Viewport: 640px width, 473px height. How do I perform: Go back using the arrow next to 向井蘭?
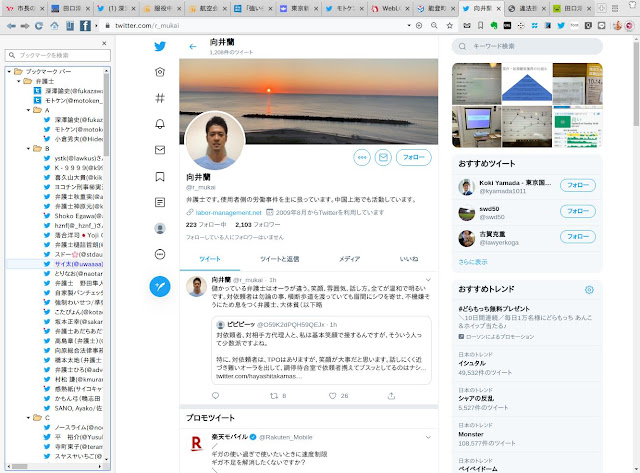coord(193,47)
